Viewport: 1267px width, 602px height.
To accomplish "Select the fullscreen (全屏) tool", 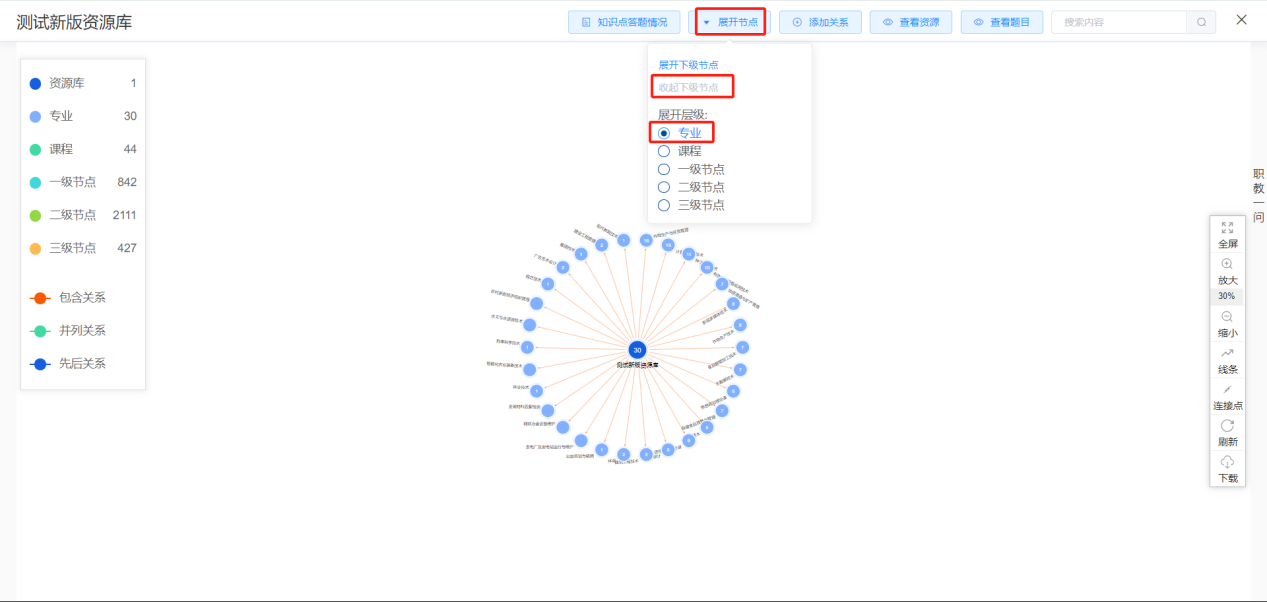I will pyautogui.click(x=1227, y=235).
